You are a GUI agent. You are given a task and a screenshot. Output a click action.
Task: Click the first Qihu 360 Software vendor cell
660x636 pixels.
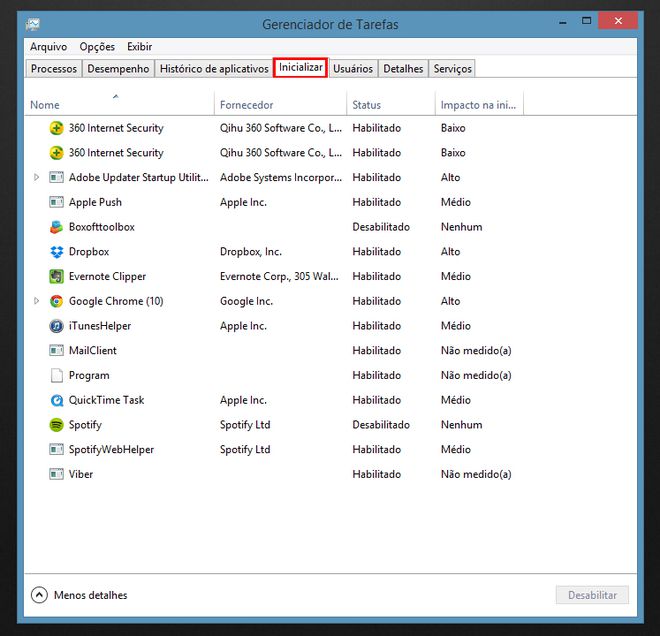coord(281,128)
